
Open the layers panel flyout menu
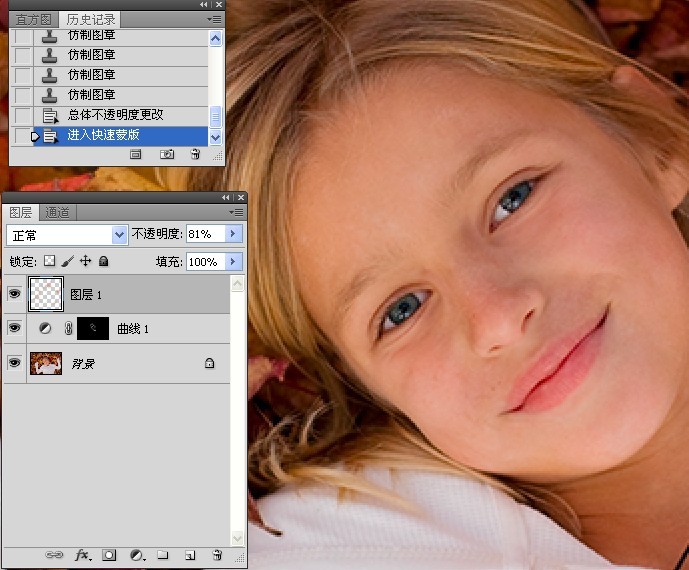click(236, 213)
